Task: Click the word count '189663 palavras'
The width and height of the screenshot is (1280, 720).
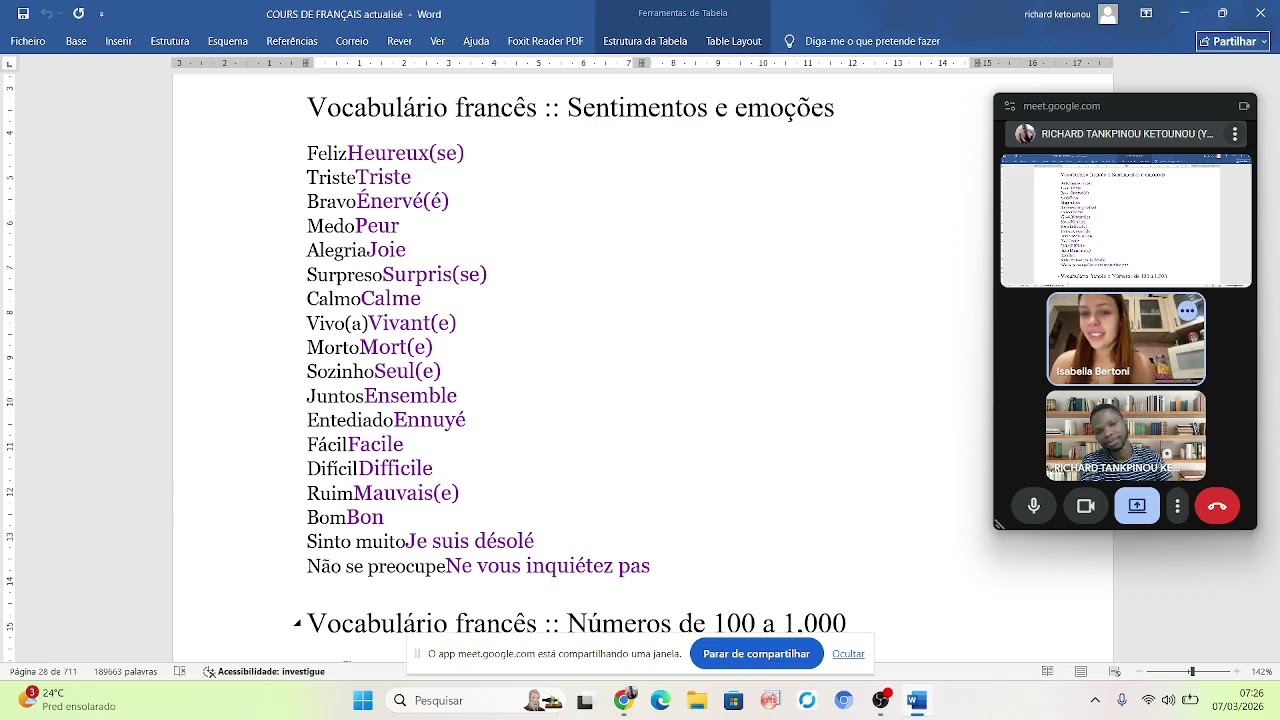Action: tap(126, 672)
